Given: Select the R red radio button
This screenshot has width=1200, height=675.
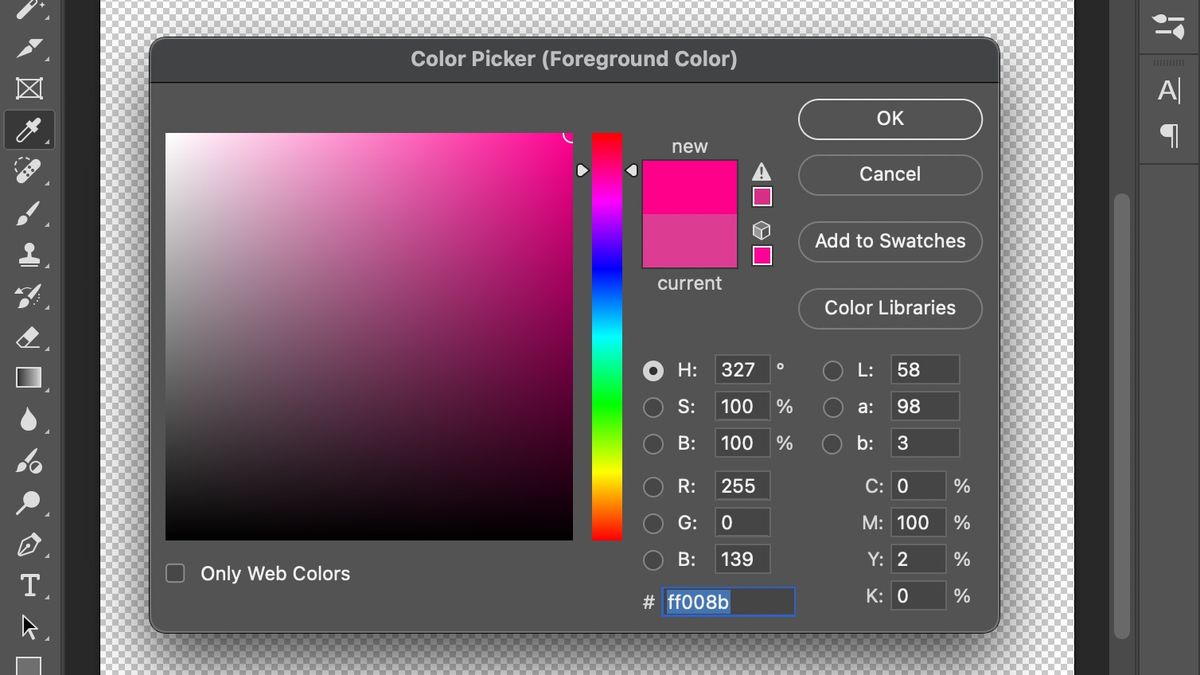Looking at the screenshot, I should tap(653, 487).
